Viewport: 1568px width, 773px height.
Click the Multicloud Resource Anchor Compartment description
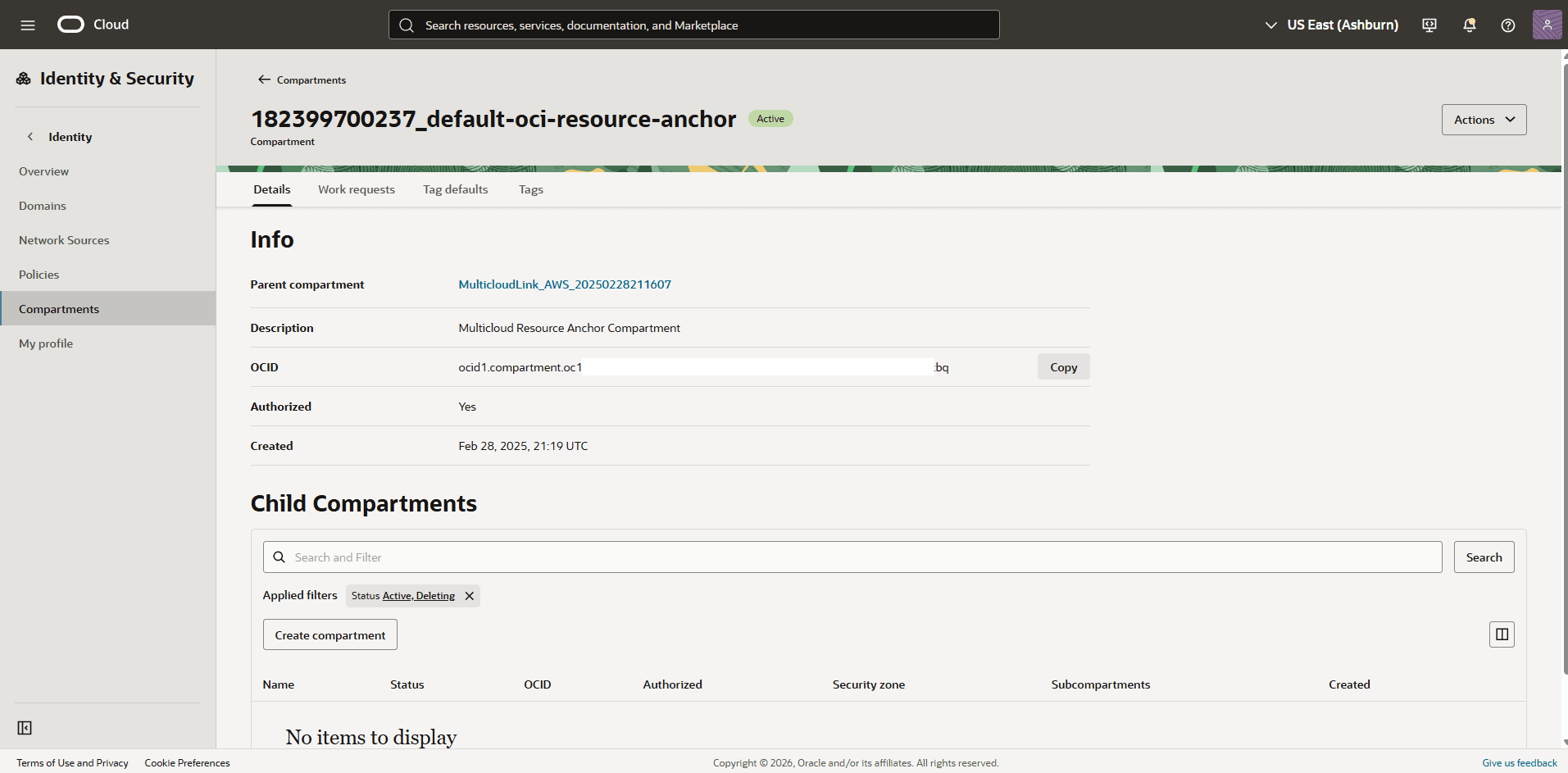tap(570, 328)
